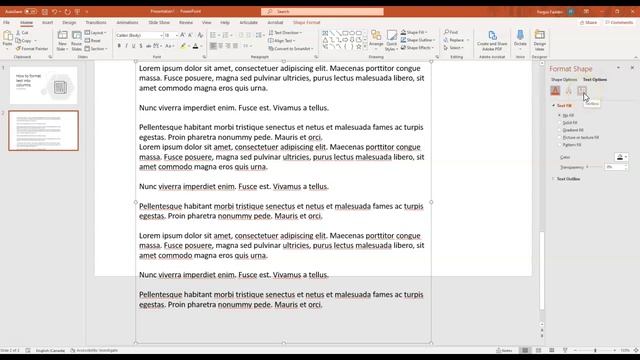Align text right in Paragraph group
The height and width of the screenshot is (360, 640).
click(x=228, y=46)
